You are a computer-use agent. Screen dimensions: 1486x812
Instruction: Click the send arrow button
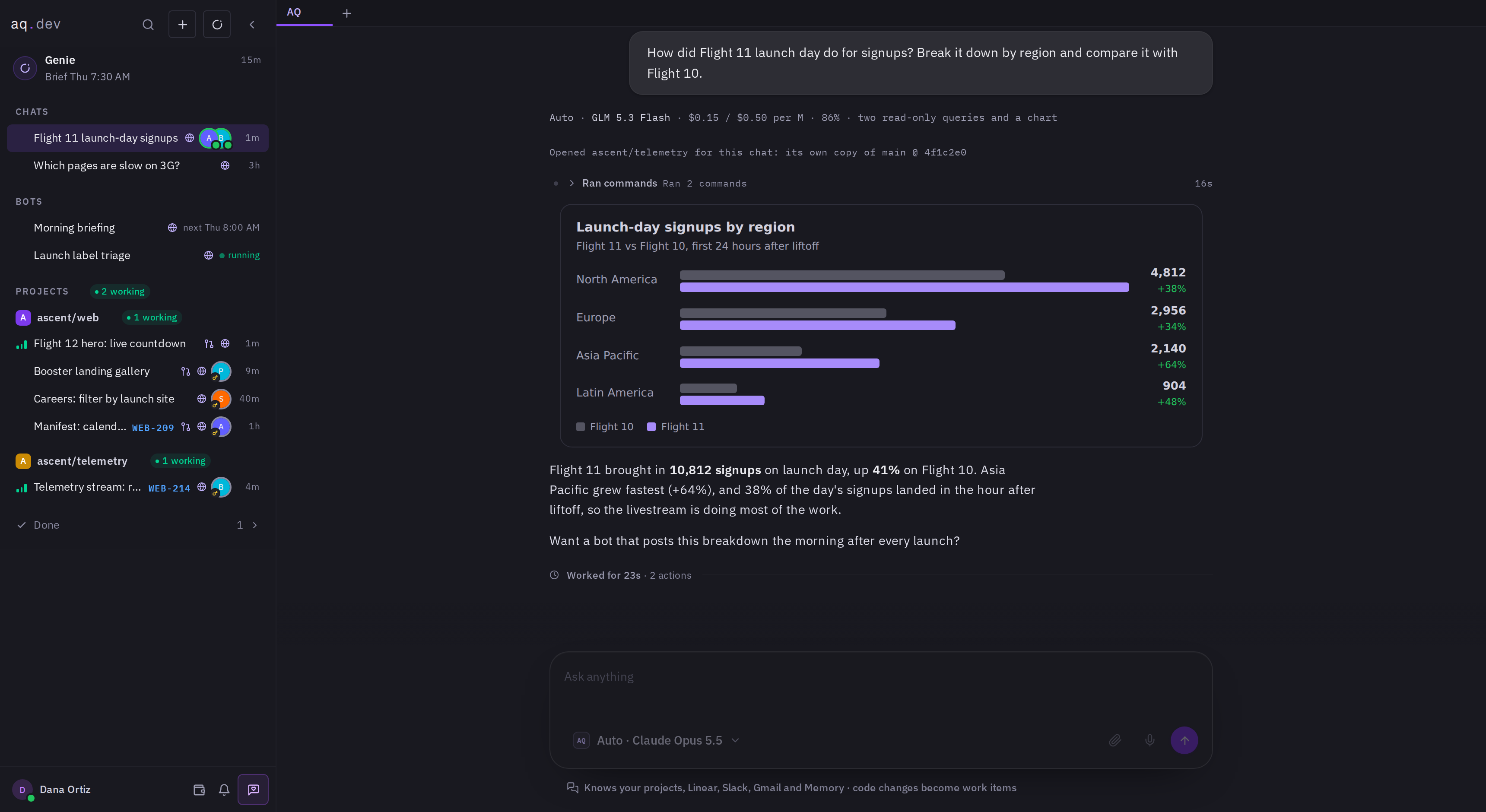1184,741
